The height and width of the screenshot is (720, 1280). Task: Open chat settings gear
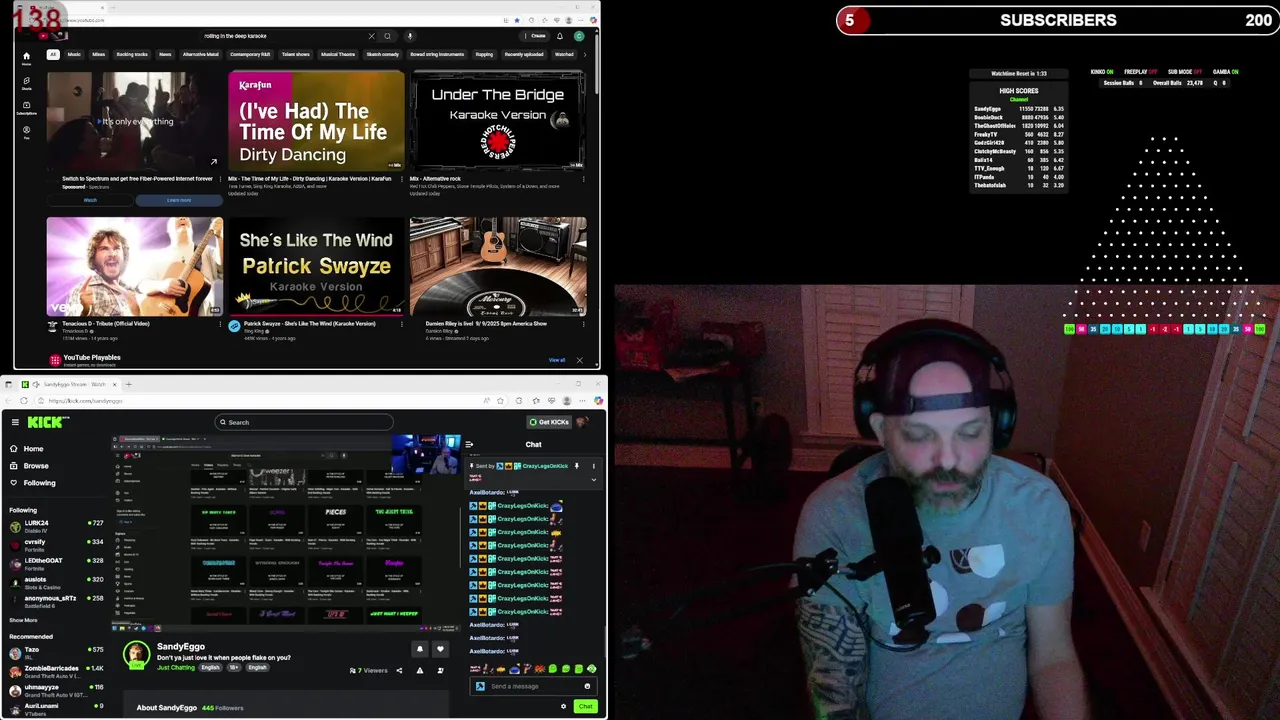tap(563, 706)
